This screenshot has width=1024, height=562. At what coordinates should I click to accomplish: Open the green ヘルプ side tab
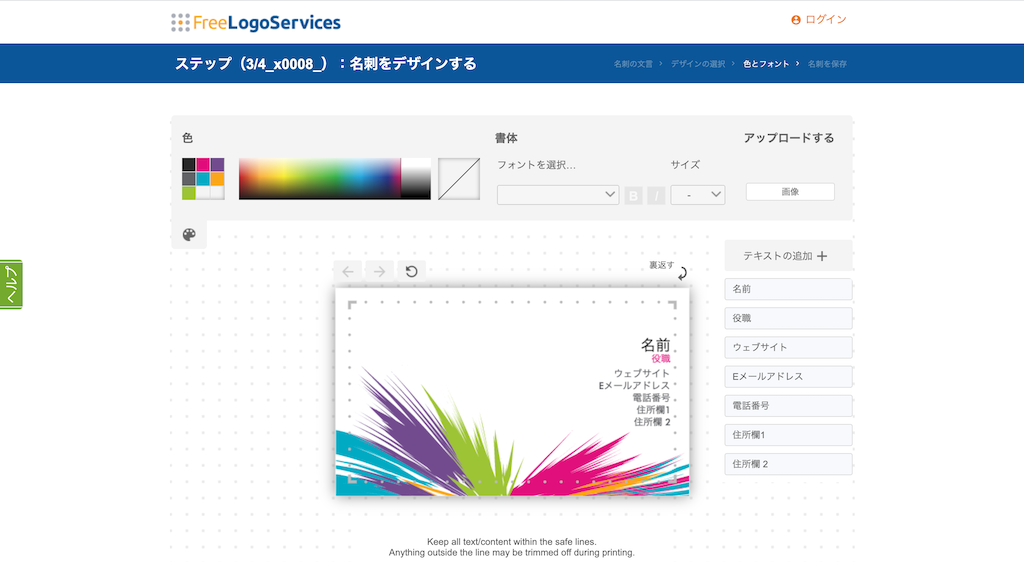[x=11, y=285]
